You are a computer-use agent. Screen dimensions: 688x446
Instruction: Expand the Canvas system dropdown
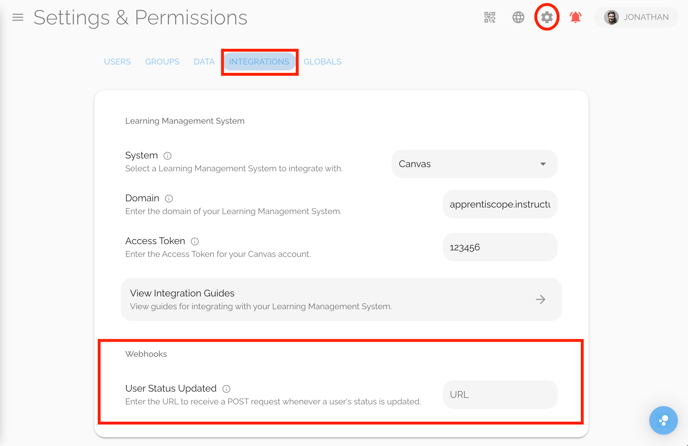click(474, 164)
